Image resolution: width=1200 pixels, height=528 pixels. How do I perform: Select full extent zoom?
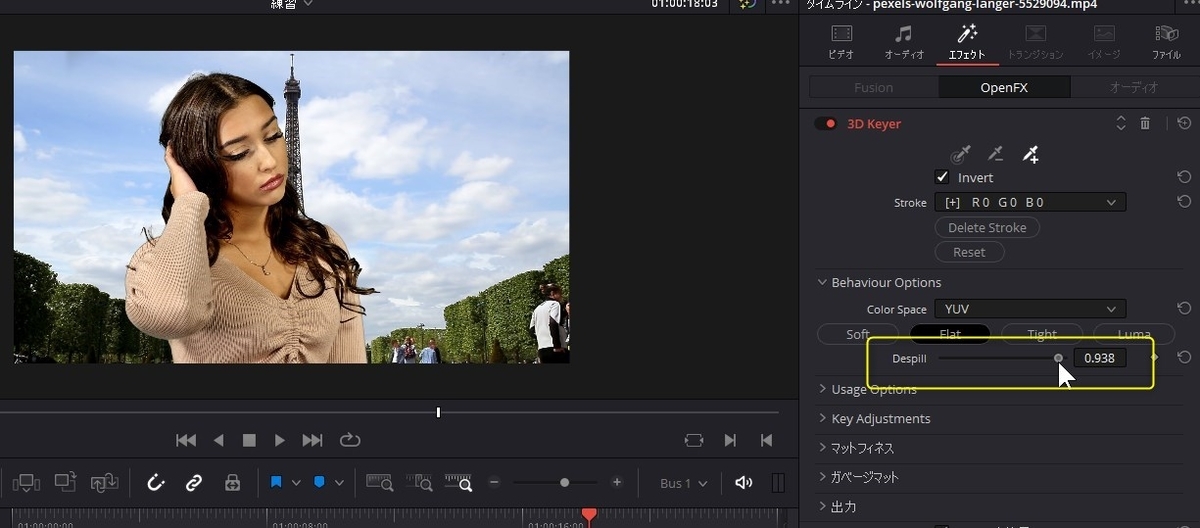pos(380,483)
